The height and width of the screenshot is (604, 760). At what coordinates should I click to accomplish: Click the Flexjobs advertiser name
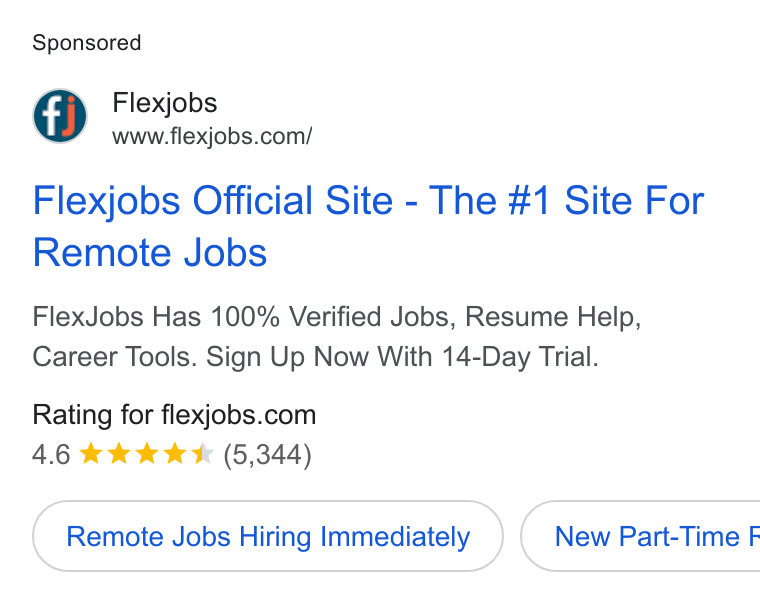tap(165, 103)
